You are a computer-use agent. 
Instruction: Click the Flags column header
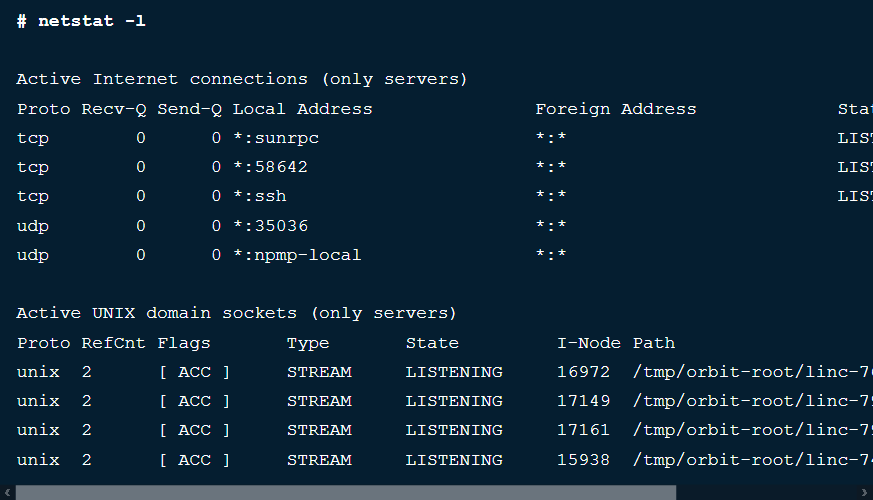click(x=184, y=344)
